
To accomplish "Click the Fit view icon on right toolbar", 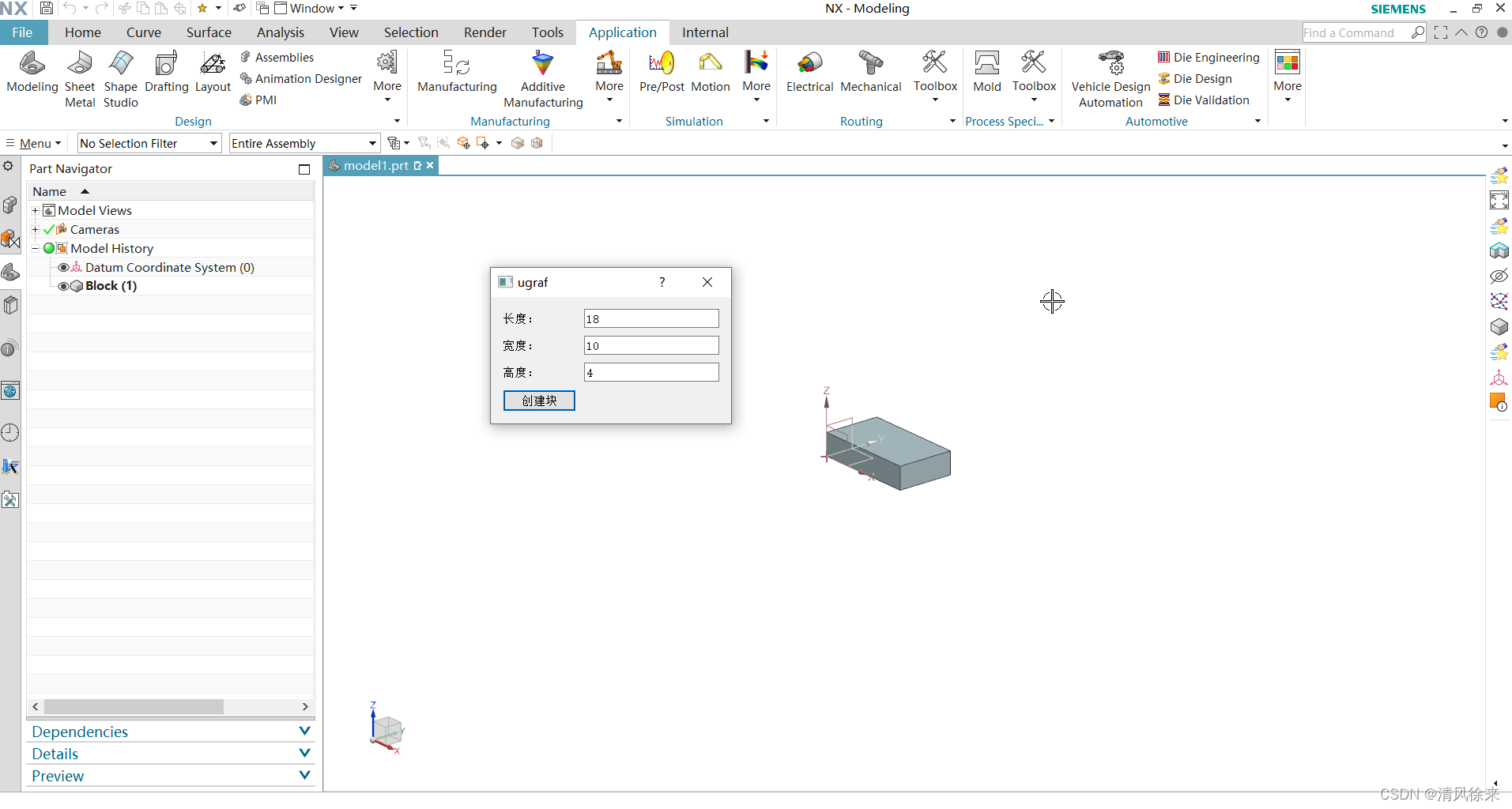I will (1499, 201).
